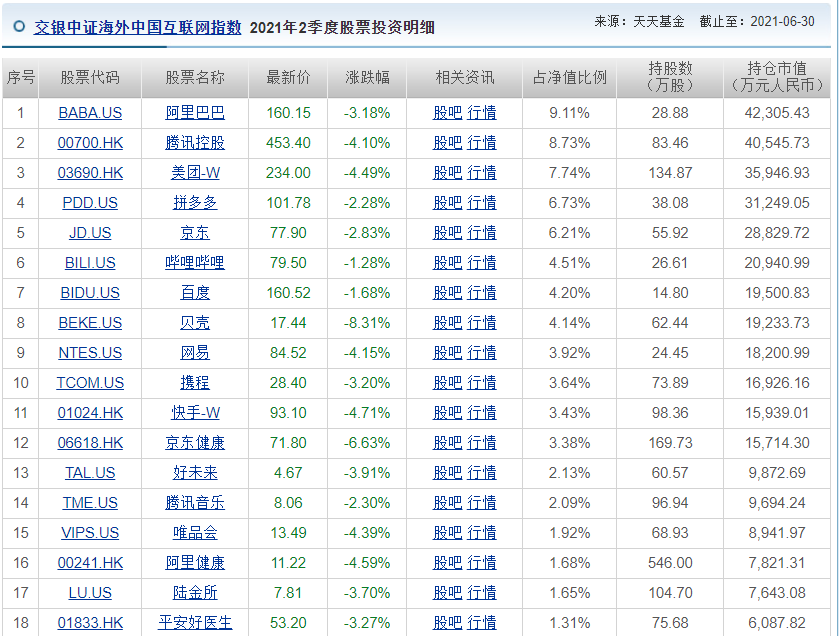Open 股吧 link in the 拼多多 row
This screenshot has height=636, width=839.
[x=447, y=203]
